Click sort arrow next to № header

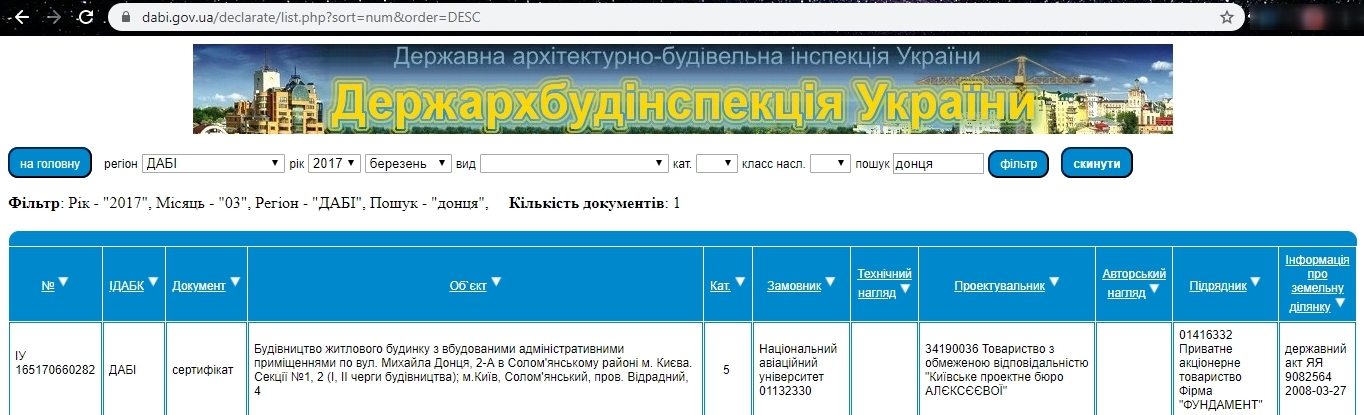coord(63,283)
